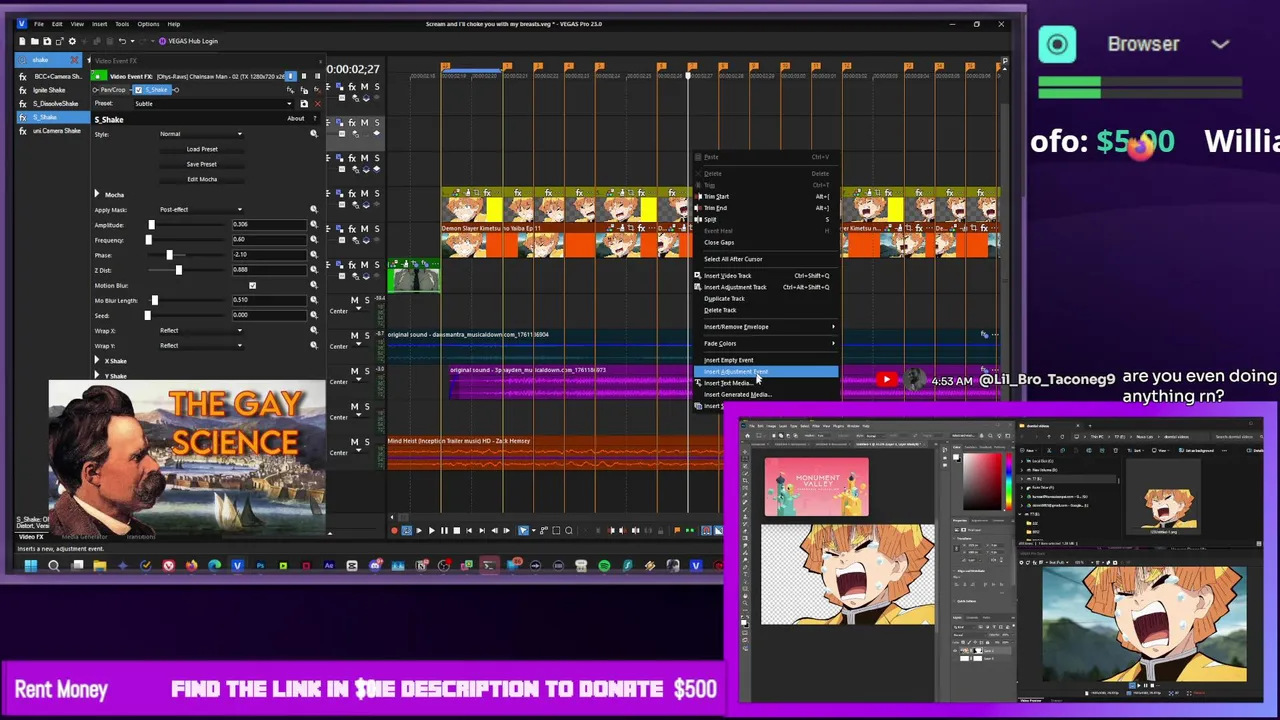Viewport: 1280px width, 720px height.
Task: Solo first video track with S button
Action: (x=376, y=87)
